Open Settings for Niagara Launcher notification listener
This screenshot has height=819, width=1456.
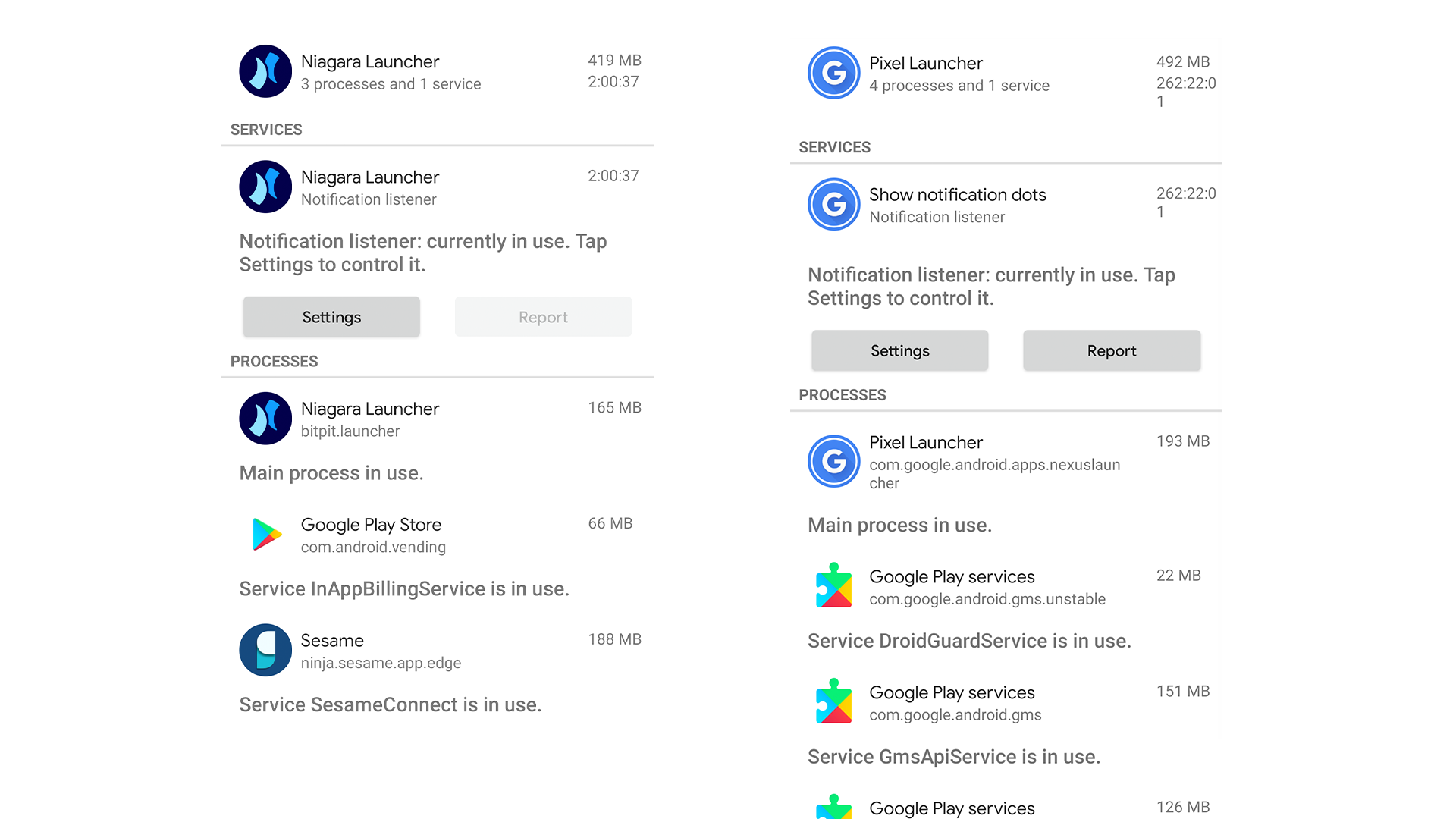[331, 317]
